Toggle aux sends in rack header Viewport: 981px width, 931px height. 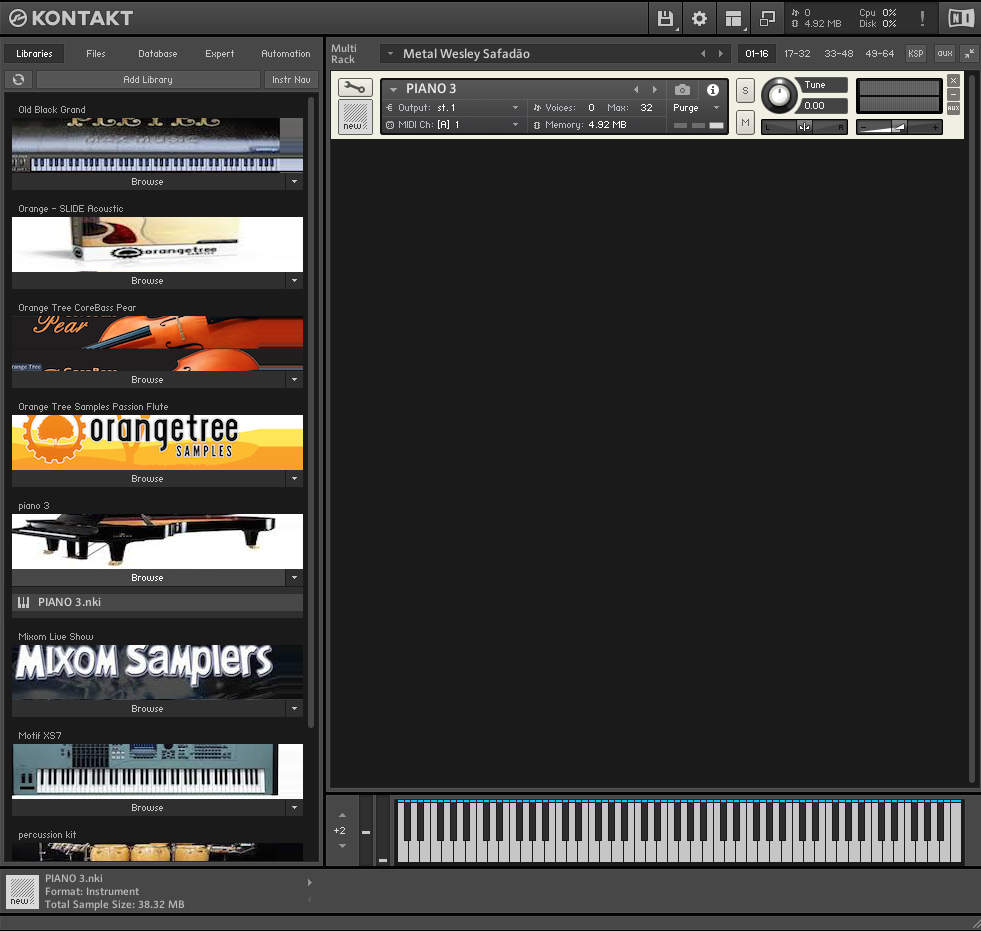945,54
